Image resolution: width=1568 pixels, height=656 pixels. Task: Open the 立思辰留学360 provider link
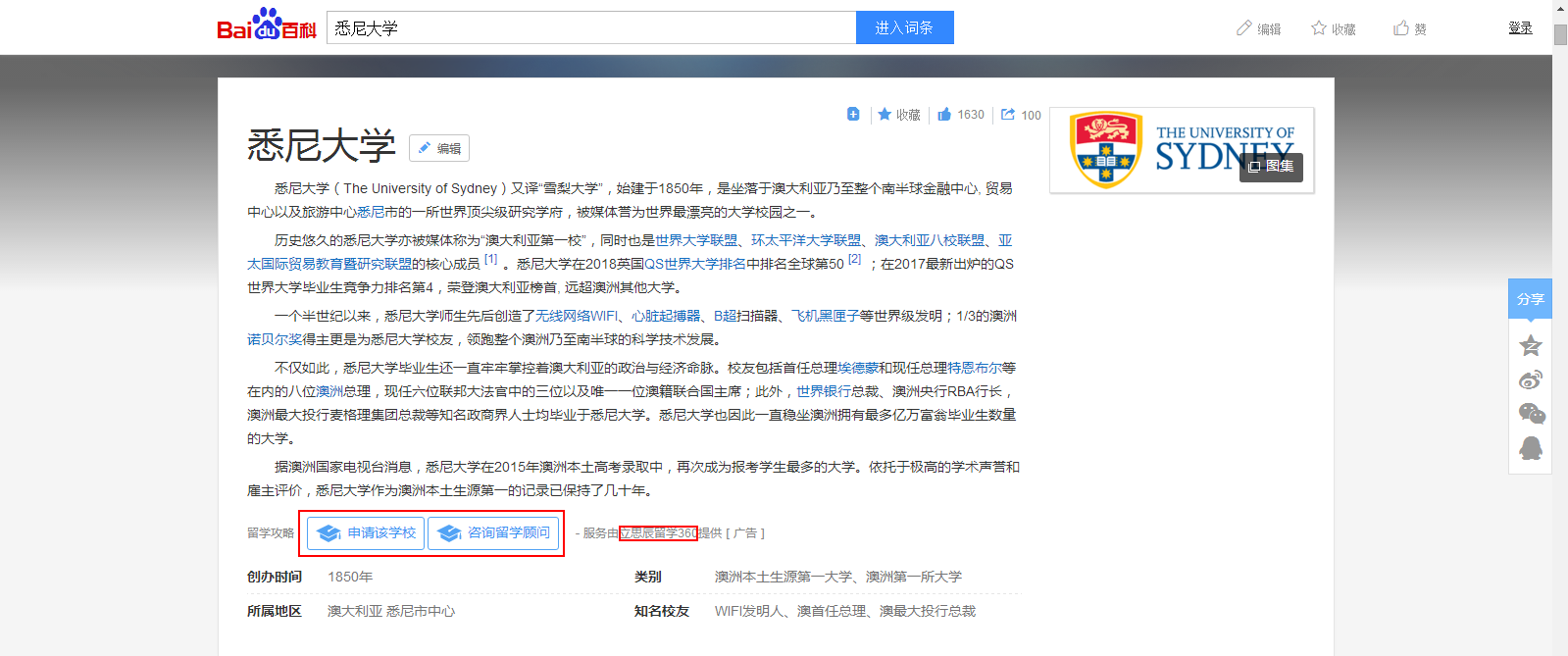coord(658,533)
